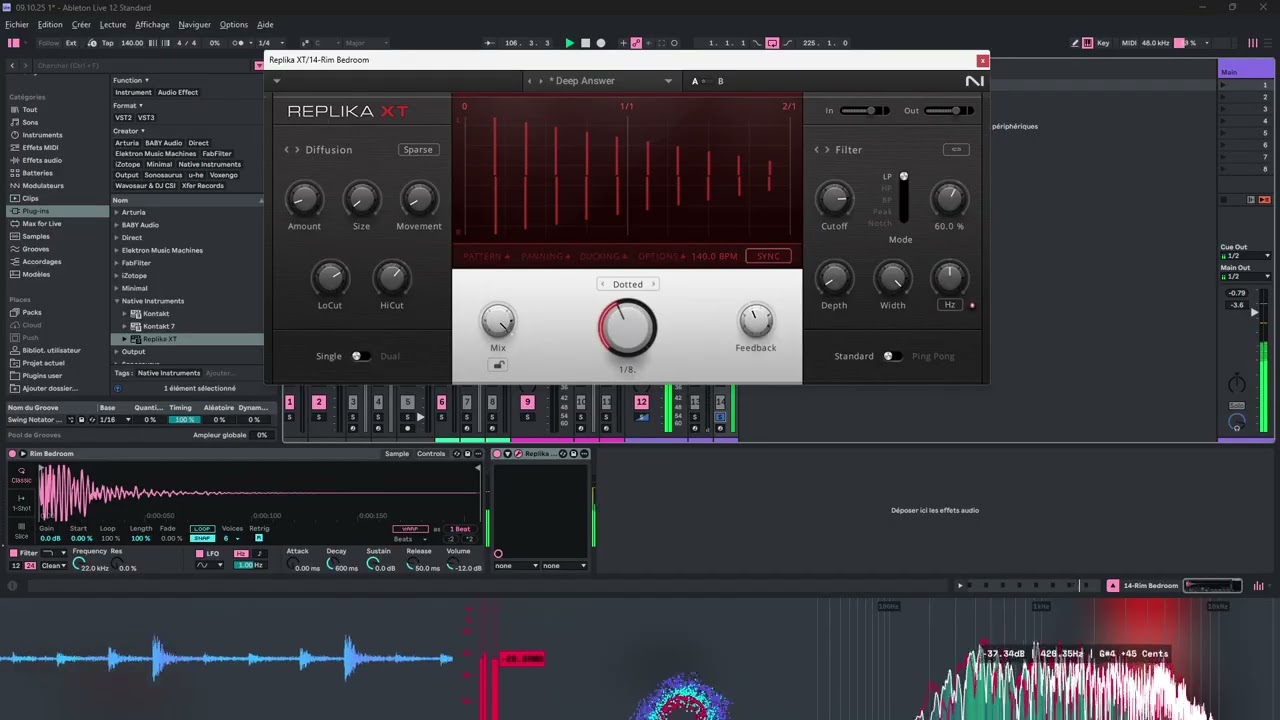This screenshot has height=720, width=1280.
Task: Click the Native Instruments logo in Replika
Action: click(974, 81)
